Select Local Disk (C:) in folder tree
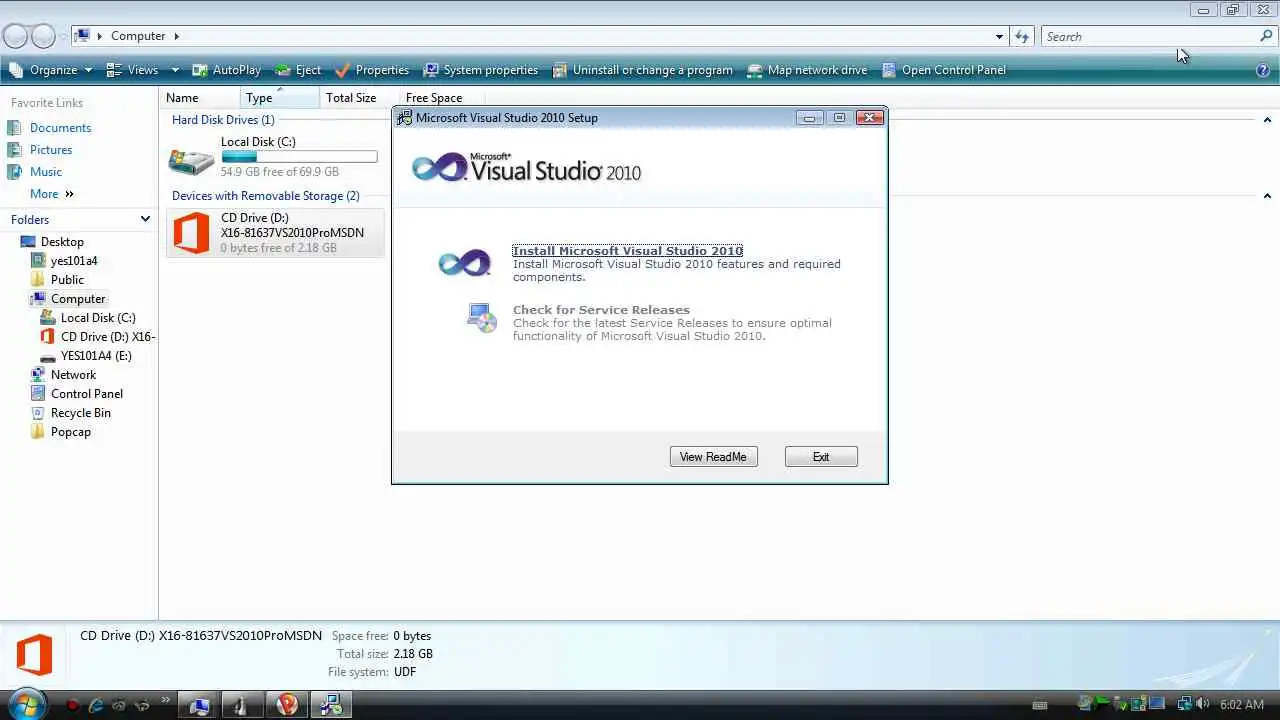1280x720 pixels. click(x=97, y=318)
